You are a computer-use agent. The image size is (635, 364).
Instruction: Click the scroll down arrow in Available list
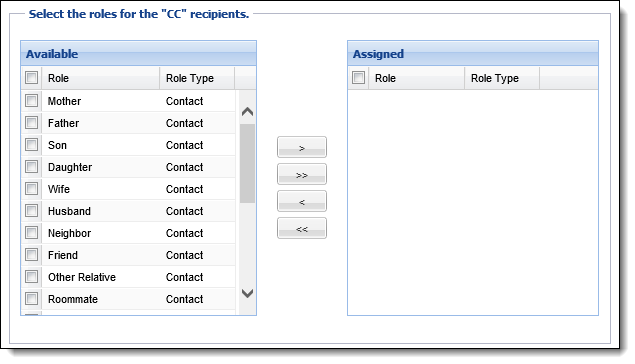247,293
